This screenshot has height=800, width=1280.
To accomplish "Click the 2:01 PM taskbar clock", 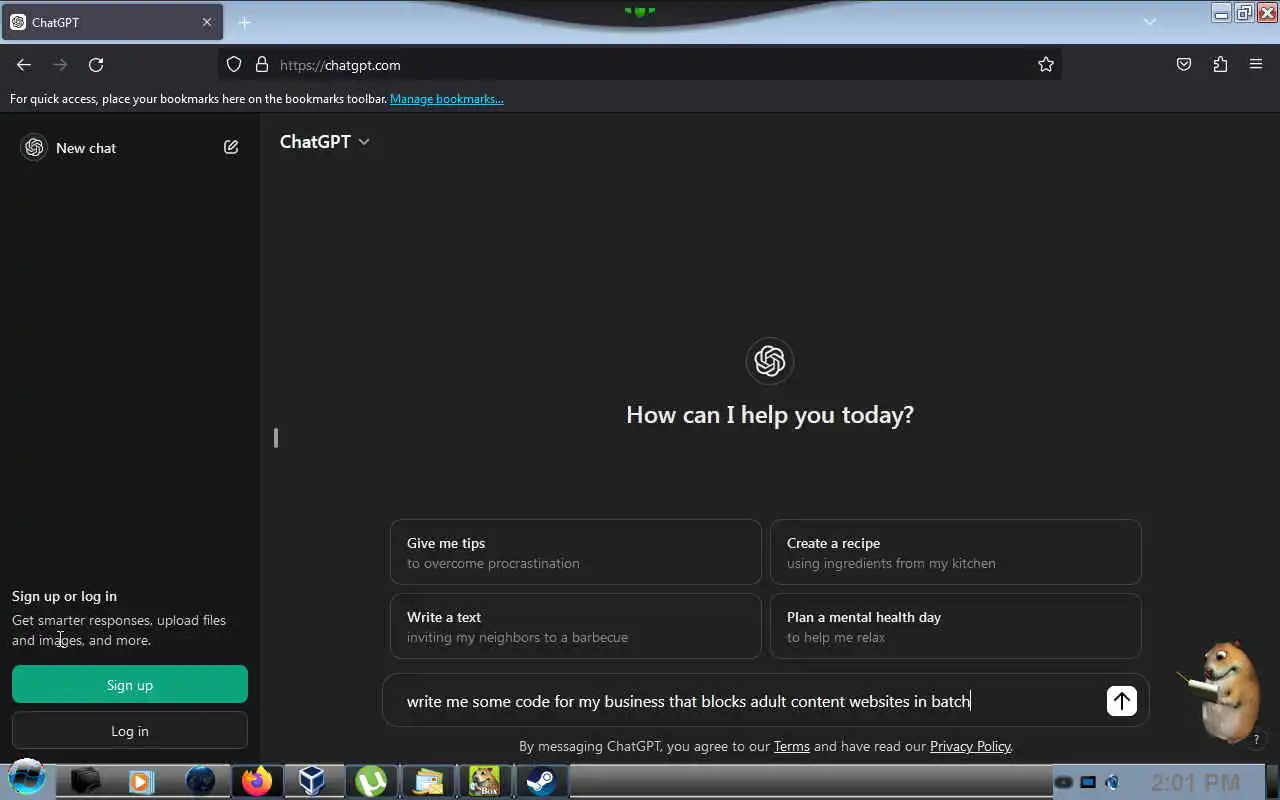I will [x=1196, y=783].
